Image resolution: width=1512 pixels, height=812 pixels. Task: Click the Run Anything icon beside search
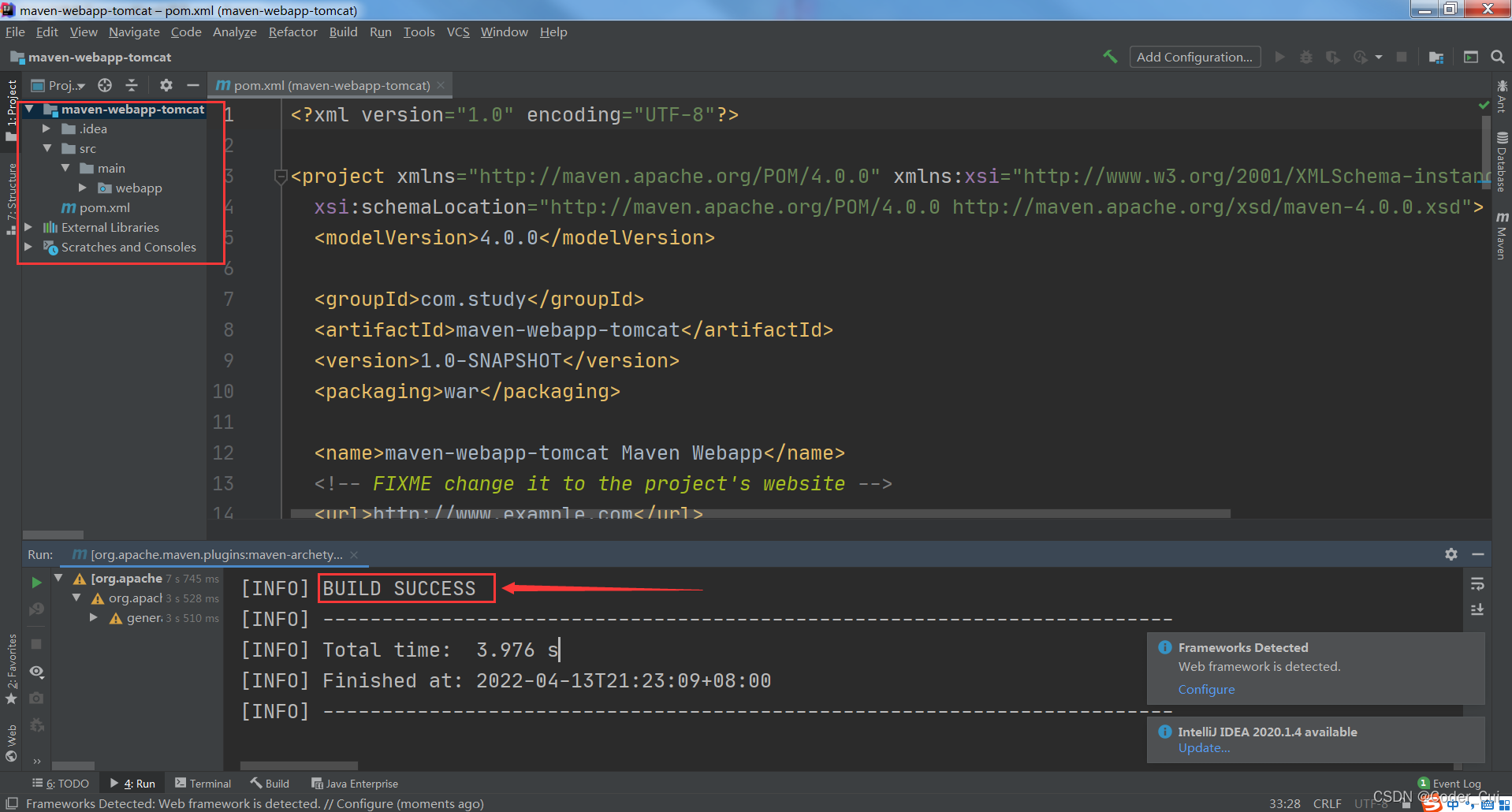click(x=1471, y=57)
